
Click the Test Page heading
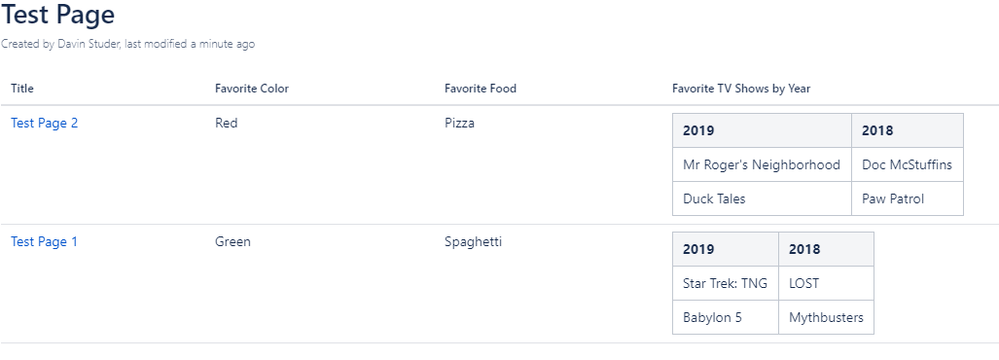pyautogui.click(x=58, y=14)
